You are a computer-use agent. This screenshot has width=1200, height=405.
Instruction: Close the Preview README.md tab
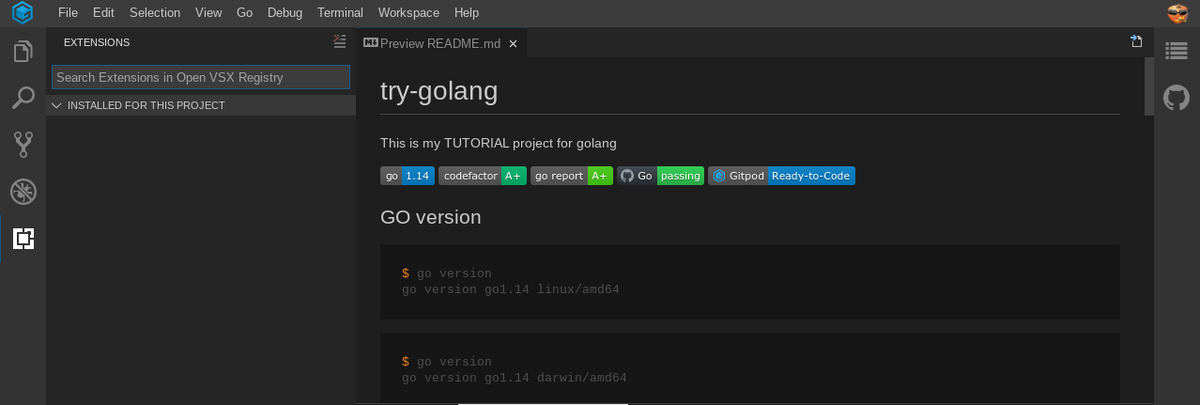513,44
